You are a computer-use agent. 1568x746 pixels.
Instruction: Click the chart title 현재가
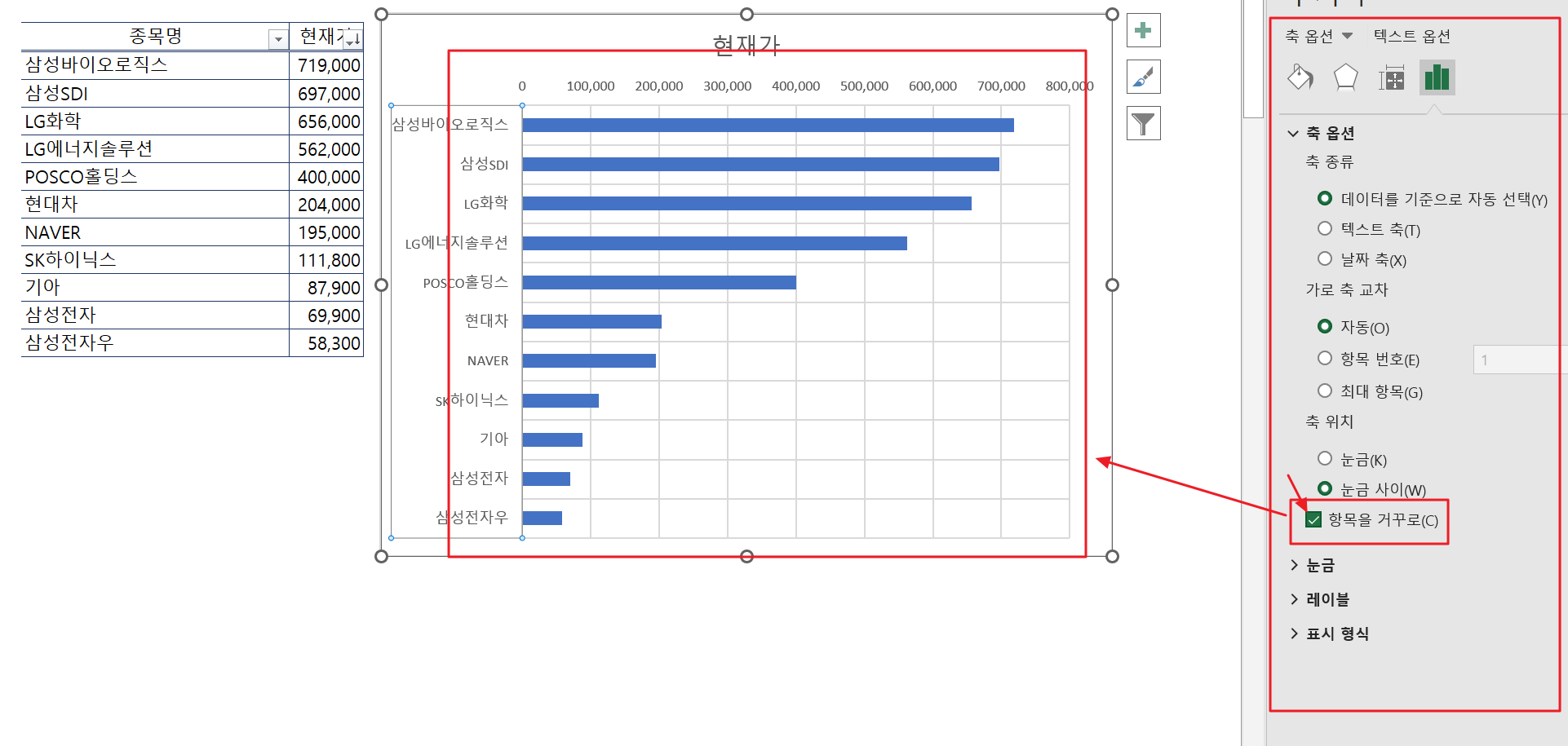pyautogui.click(x=746, y=45)
